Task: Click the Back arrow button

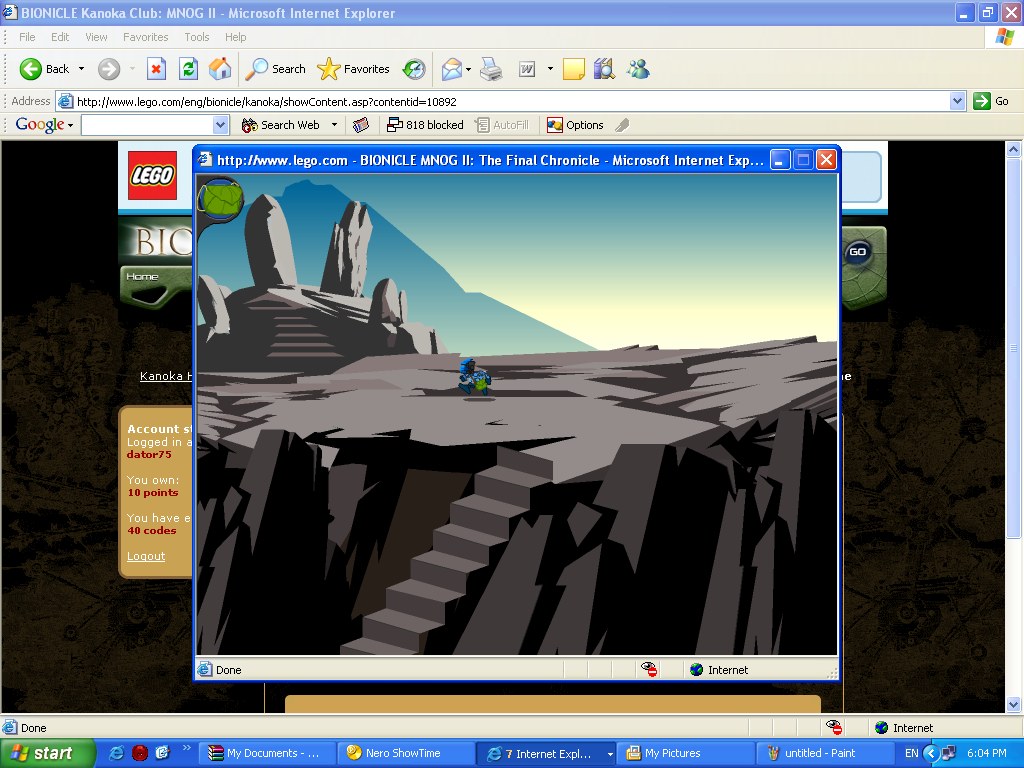Action: pos(44,69)
